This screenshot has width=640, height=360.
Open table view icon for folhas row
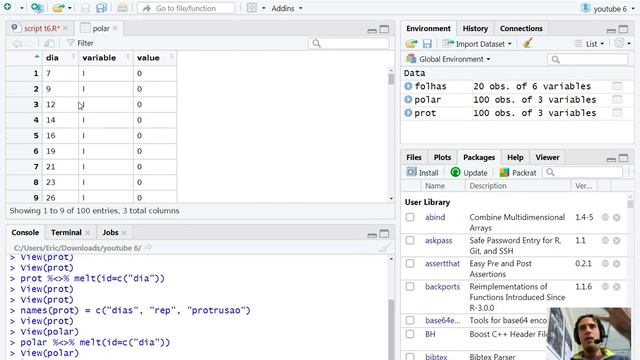(617, 86)
